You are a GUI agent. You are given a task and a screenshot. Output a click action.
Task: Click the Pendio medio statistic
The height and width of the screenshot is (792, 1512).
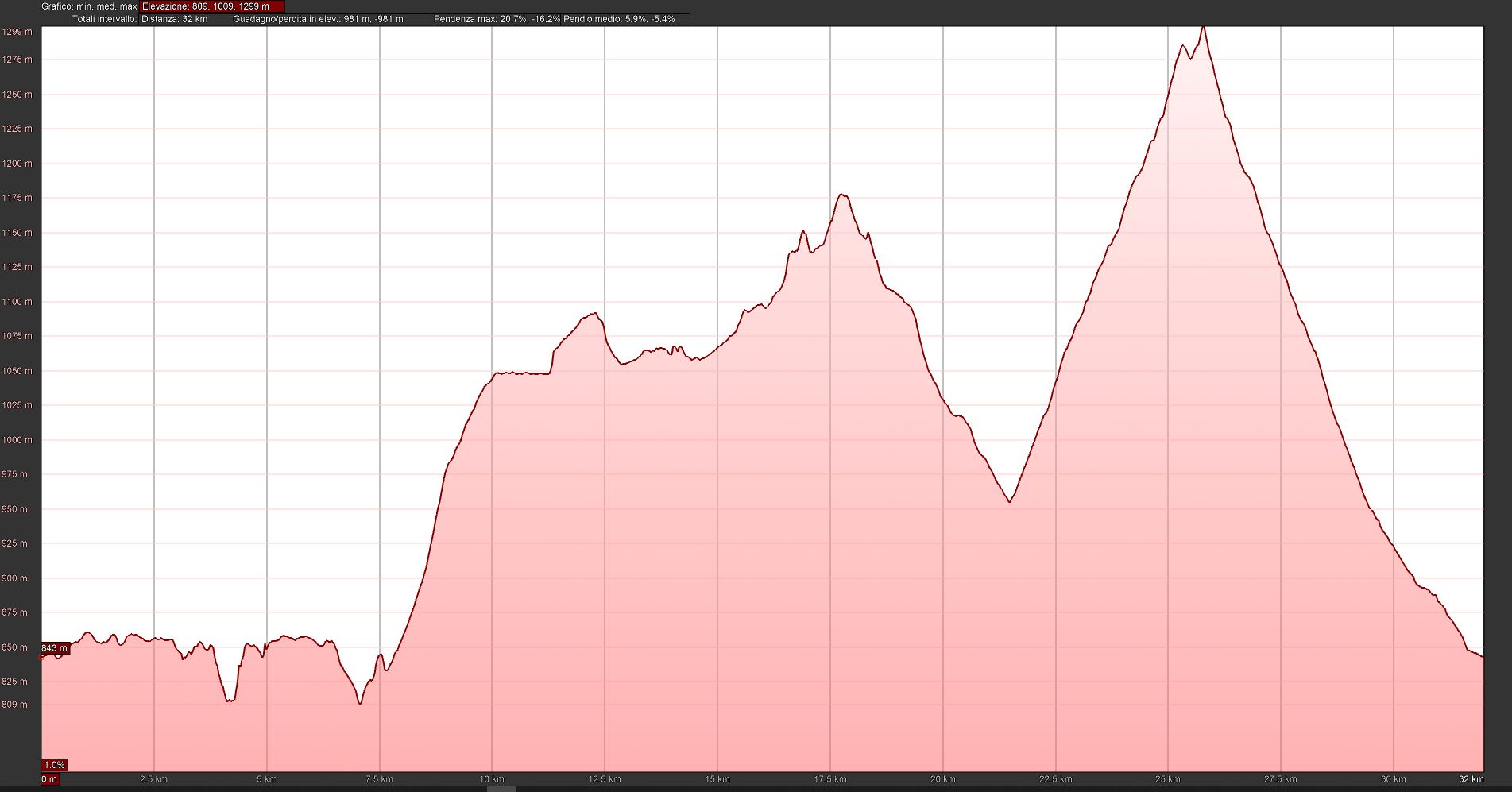point(619,19)
